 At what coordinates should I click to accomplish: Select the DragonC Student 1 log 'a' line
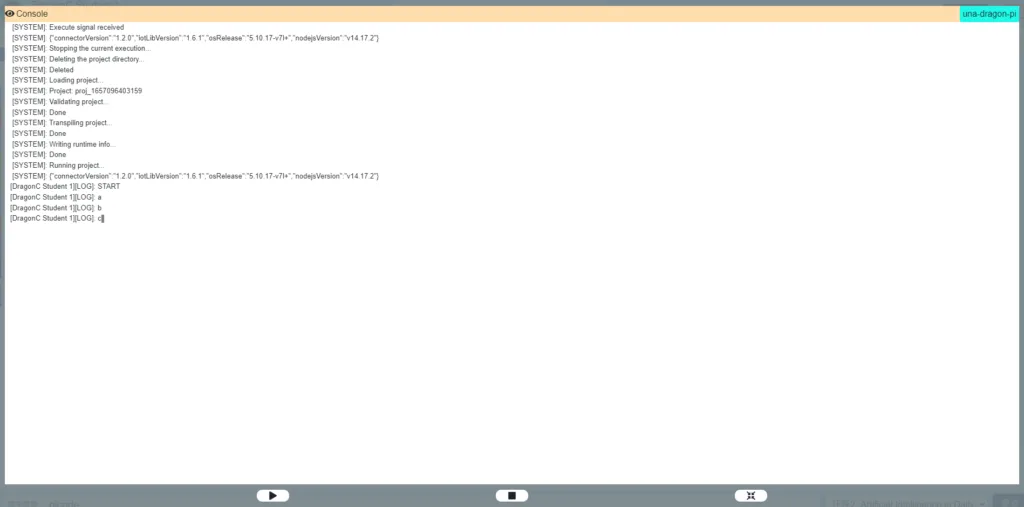click(56, 197)
